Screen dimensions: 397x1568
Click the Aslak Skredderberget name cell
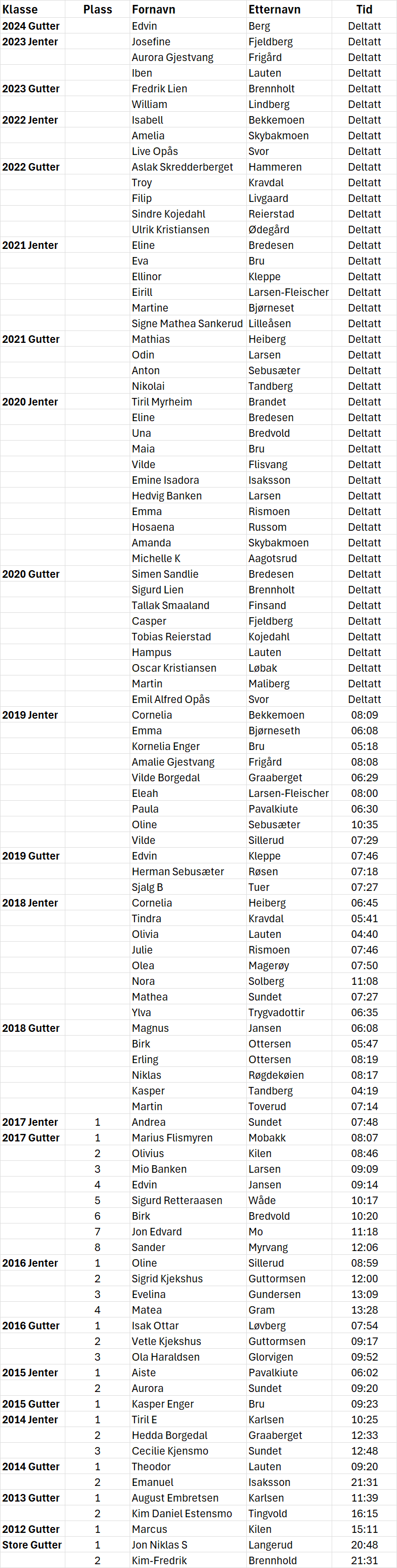[x=182, y=167]
